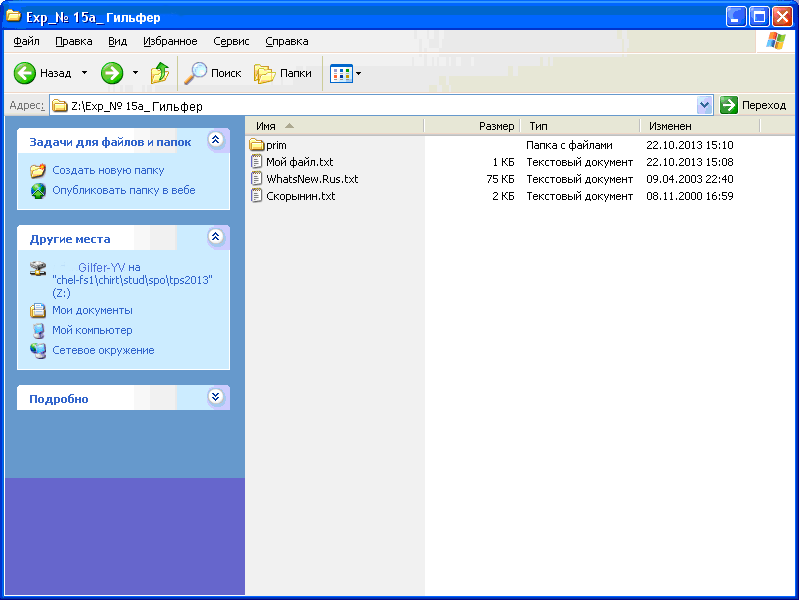Open the Сетевое окружение link

pyautogui.click(x=103, y=350)
